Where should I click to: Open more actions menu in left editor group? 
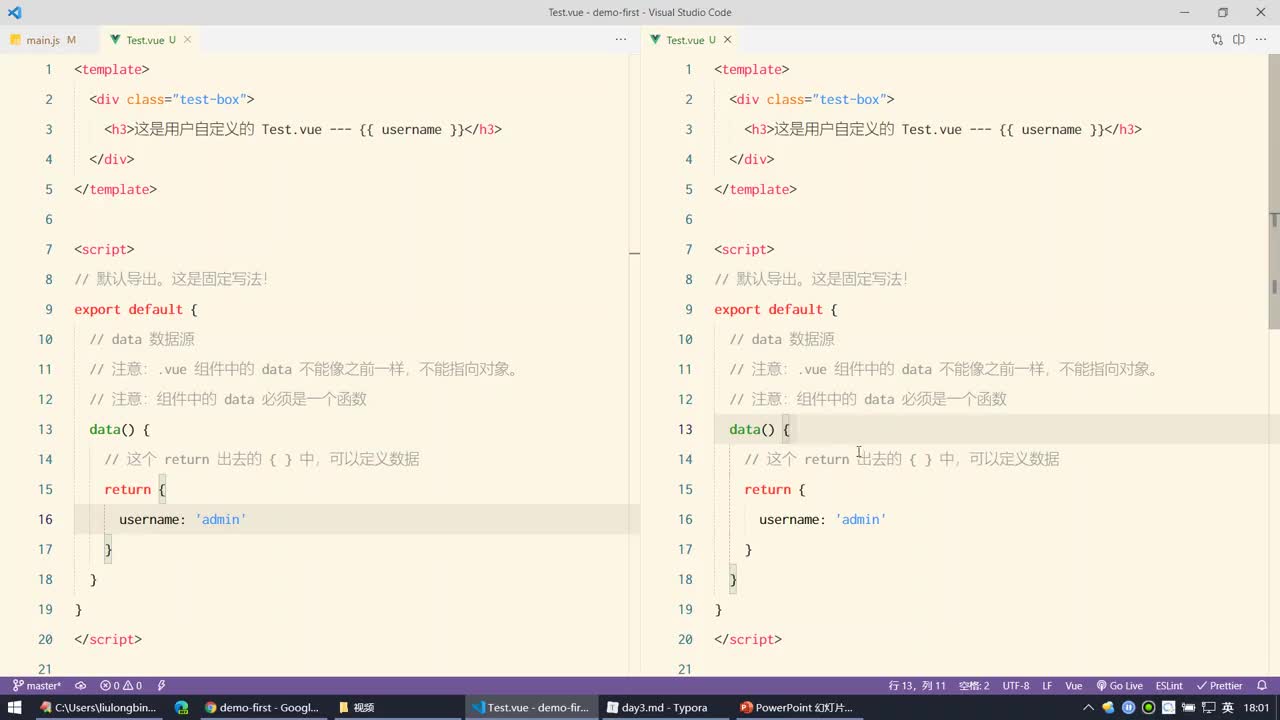(x=621, y=40)
